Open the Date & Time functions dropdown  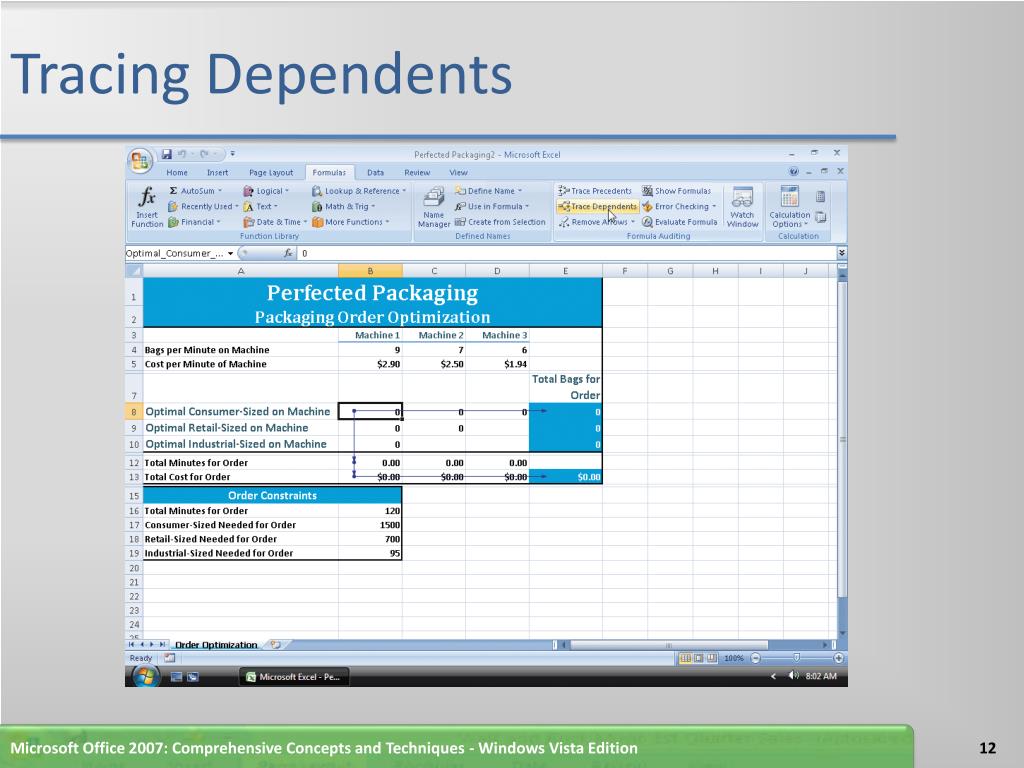coord(275,222)
